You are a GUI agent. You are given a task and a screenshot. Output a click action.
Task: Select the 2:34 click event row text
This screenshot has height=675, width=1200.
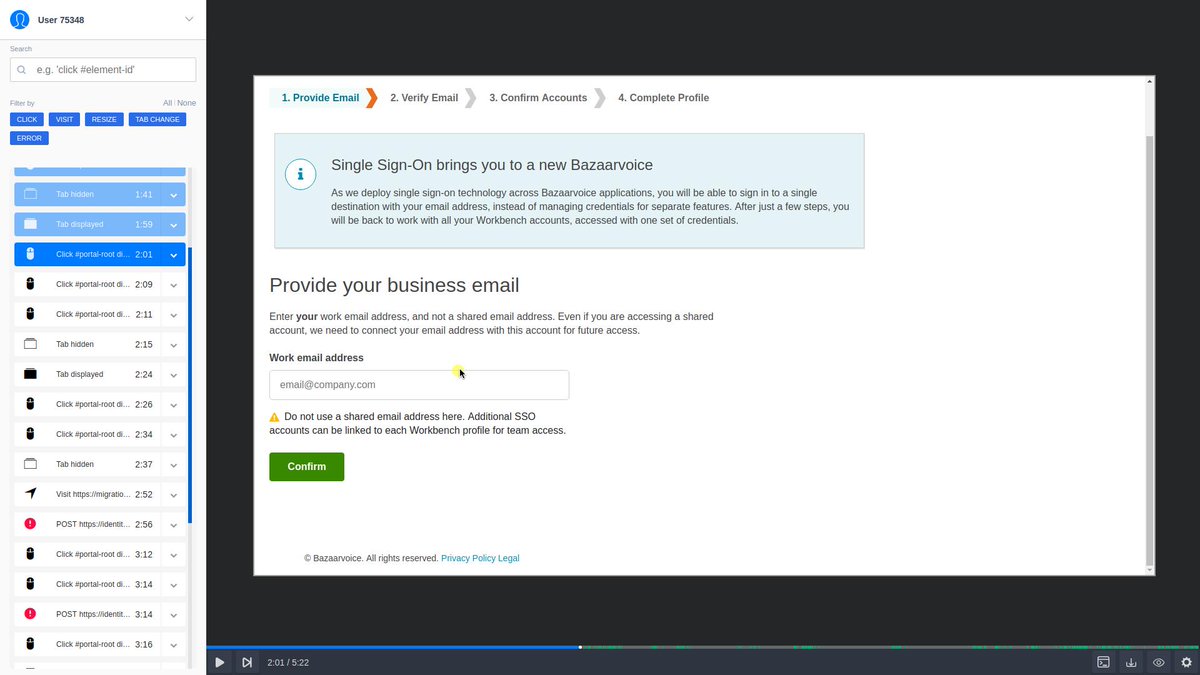click(93, 434)
